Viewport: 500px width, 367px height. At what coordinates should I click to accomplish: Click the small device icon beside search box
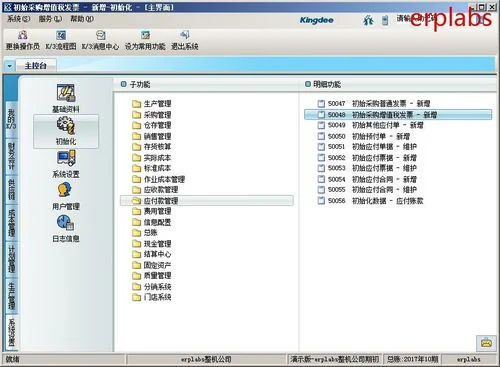(x=385, y=20)
